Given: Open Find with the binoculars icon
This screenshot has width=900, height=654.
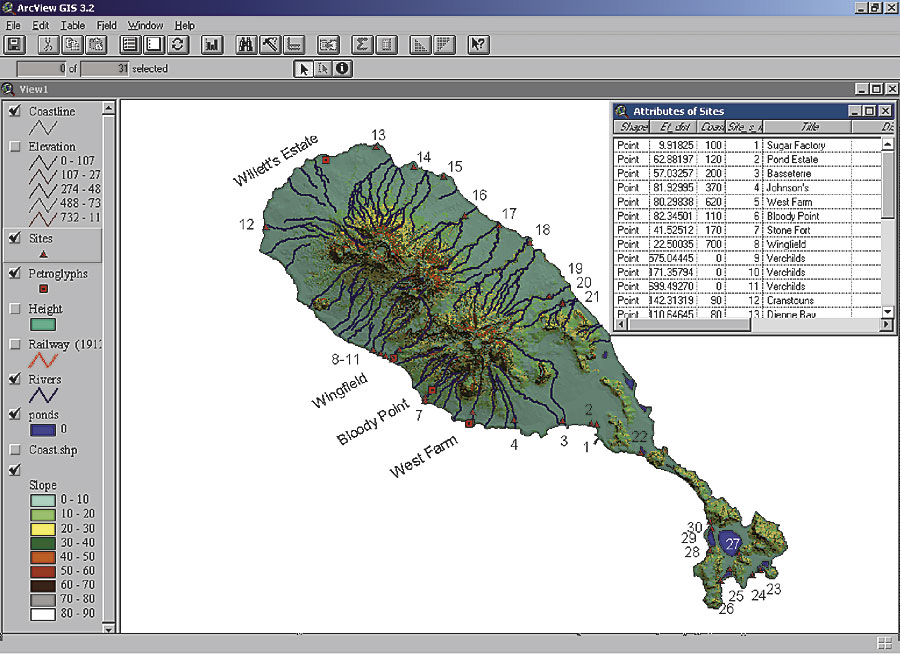Looking at the screenshot, I should coord(246,44).
